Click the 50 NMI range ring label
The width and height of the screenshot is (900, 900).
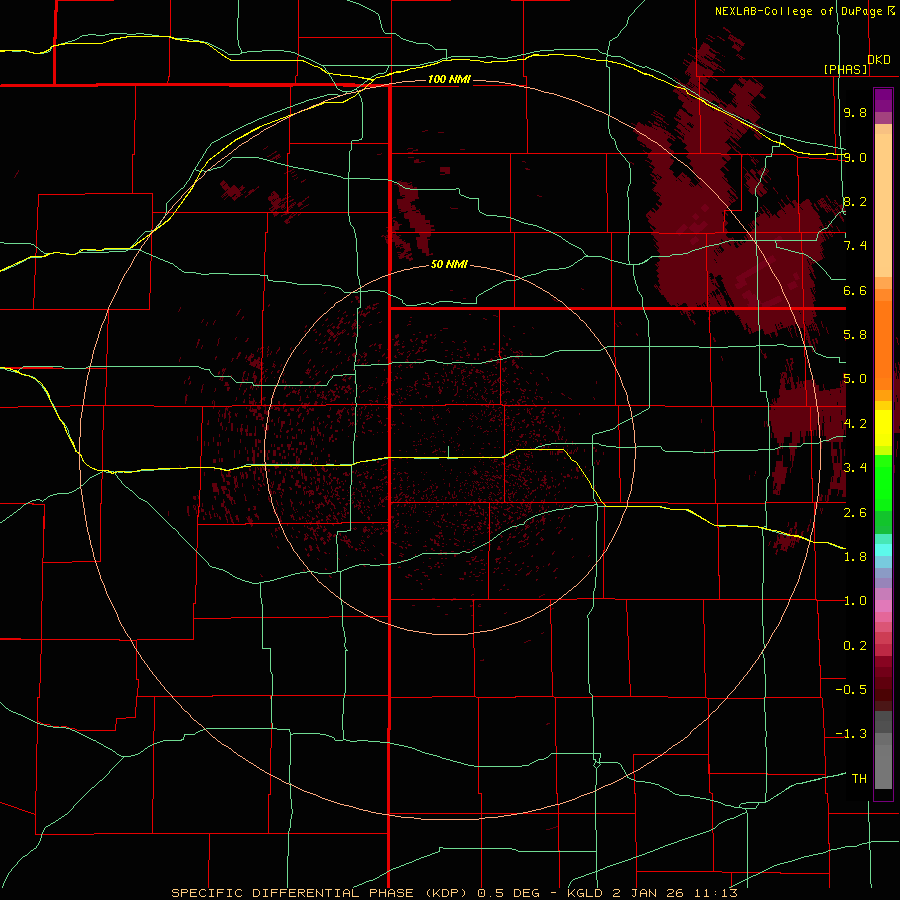[449, 265]
